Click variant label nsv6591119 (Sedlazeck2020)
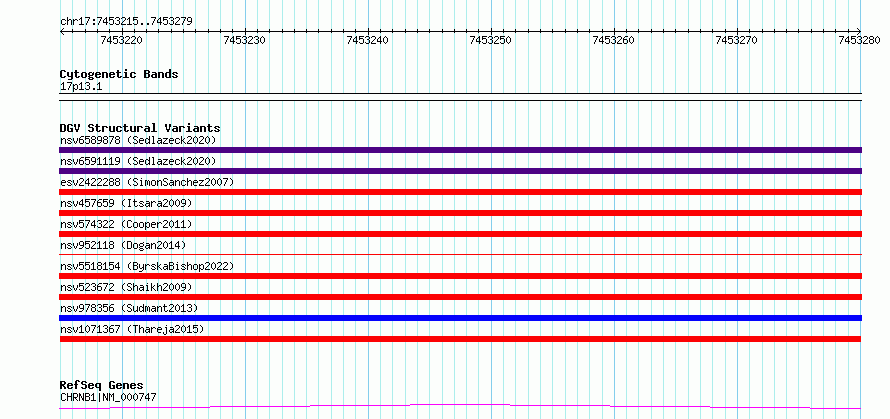This screenshot has width=890, height=419. point(138,161)
